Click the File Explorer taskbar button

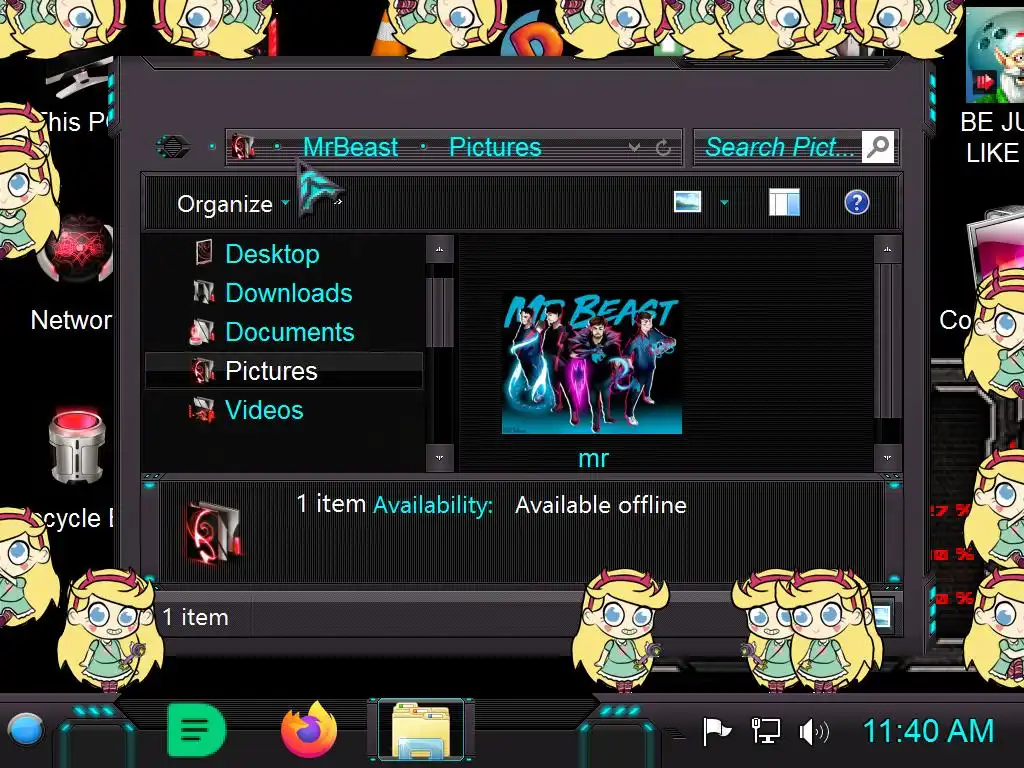421,731
